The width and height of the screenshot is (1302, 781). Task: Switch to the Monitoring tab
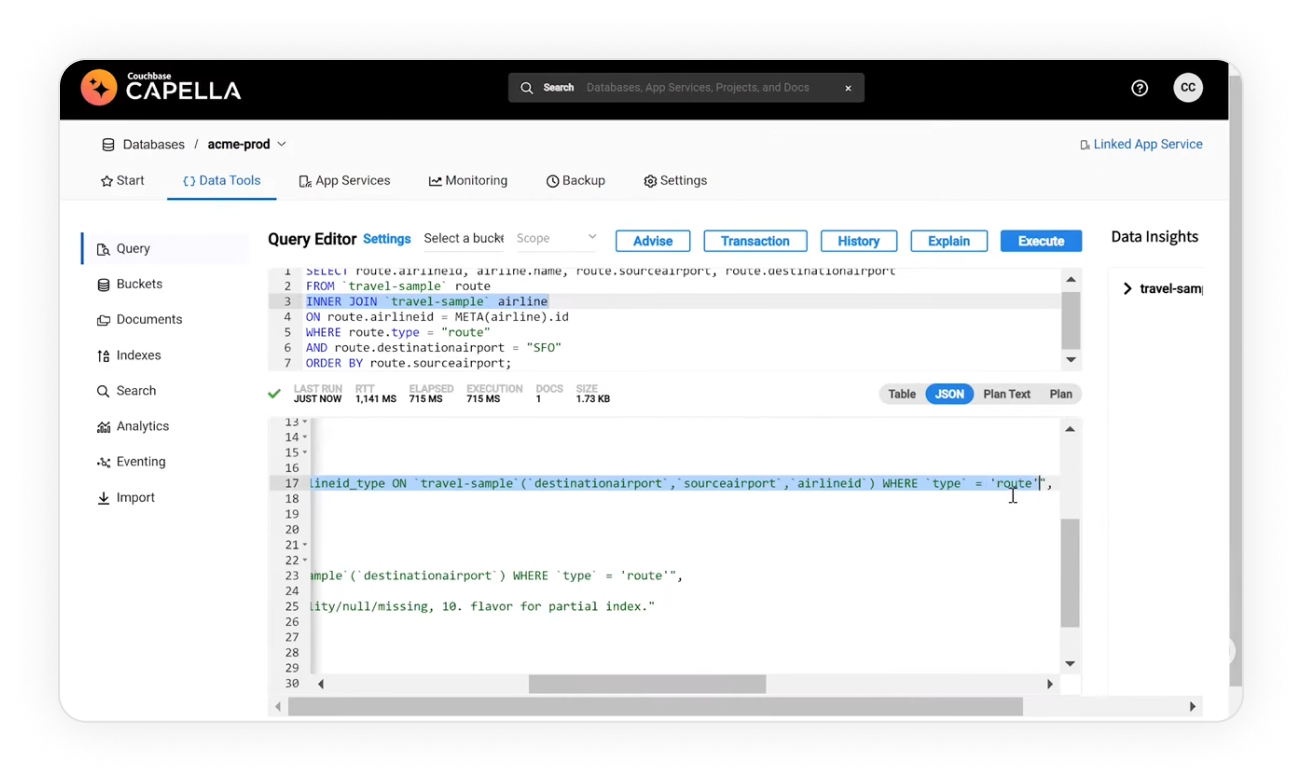tap(468, 181)
